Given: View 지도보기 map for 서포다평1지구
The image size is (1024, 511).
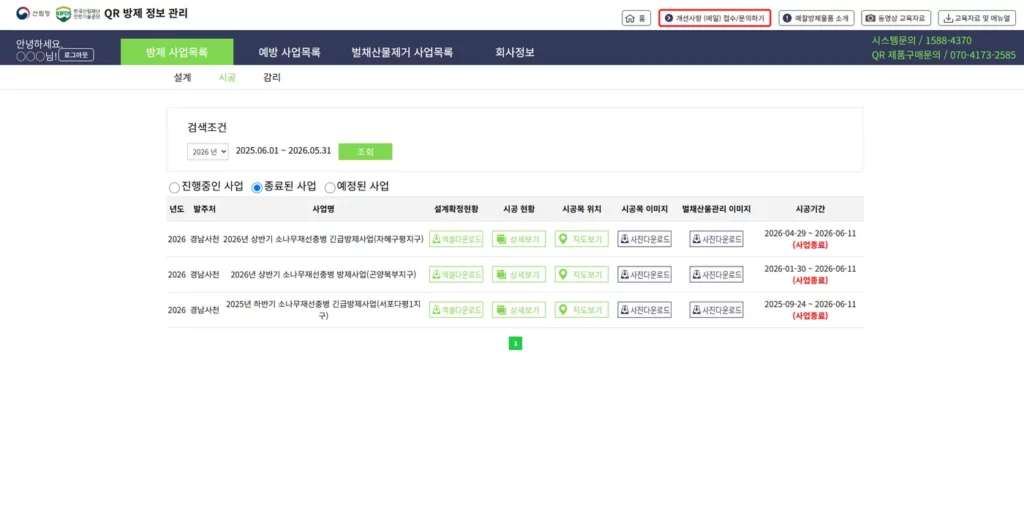Looking at the screenshot, I should coord(581,310).
